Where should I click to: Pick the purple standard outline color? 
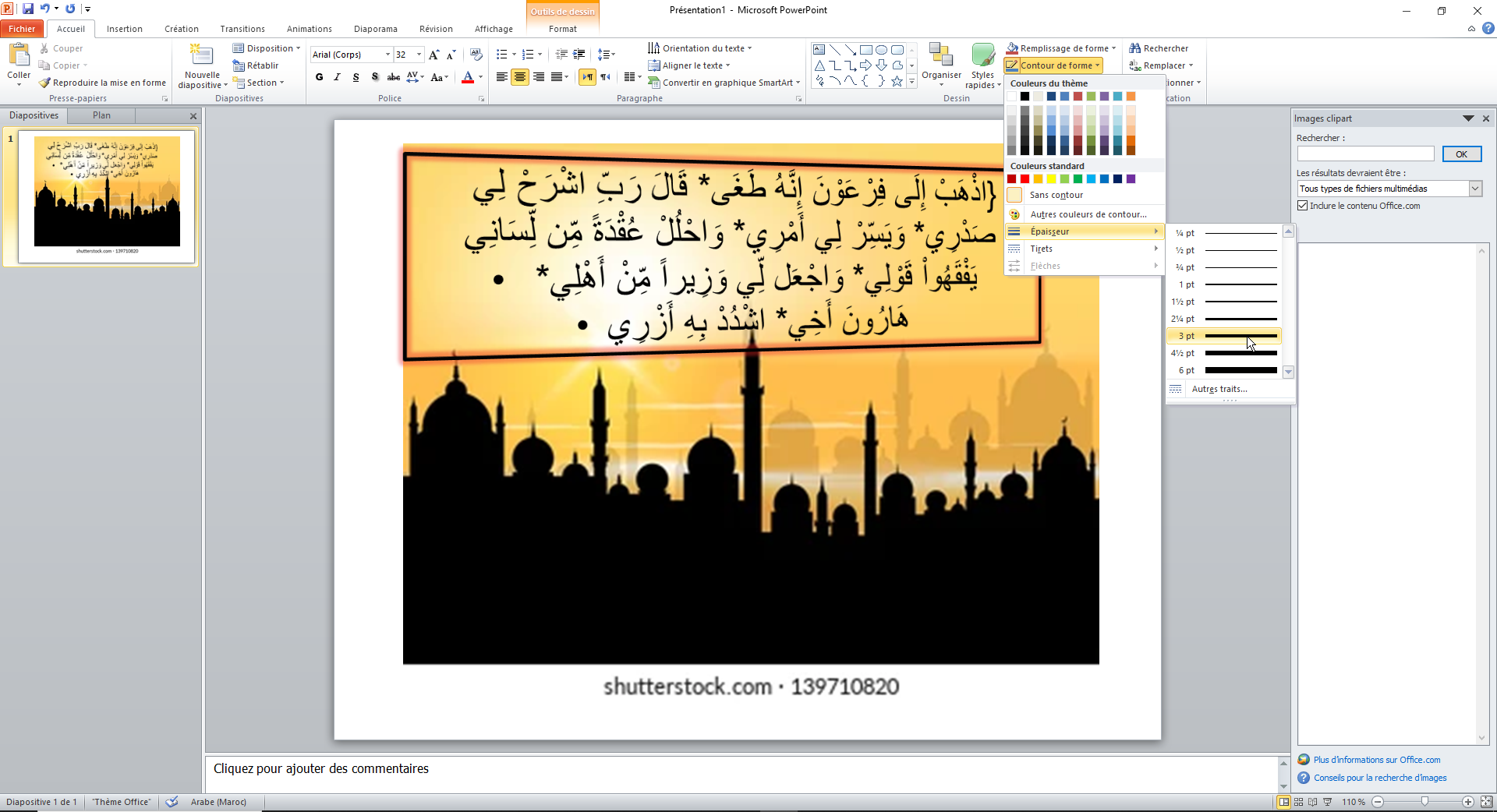(x=1131, y=179)
